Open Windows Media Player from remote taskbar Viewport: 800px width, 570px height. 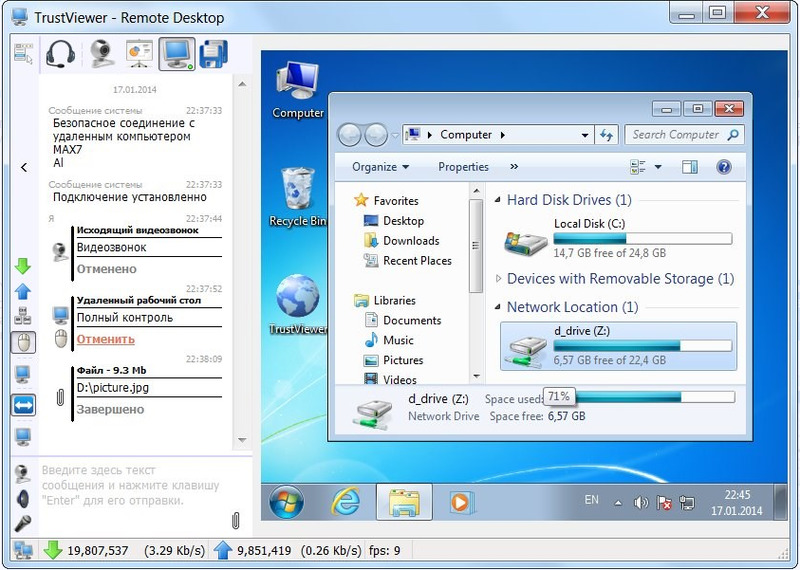click(462, 502)
